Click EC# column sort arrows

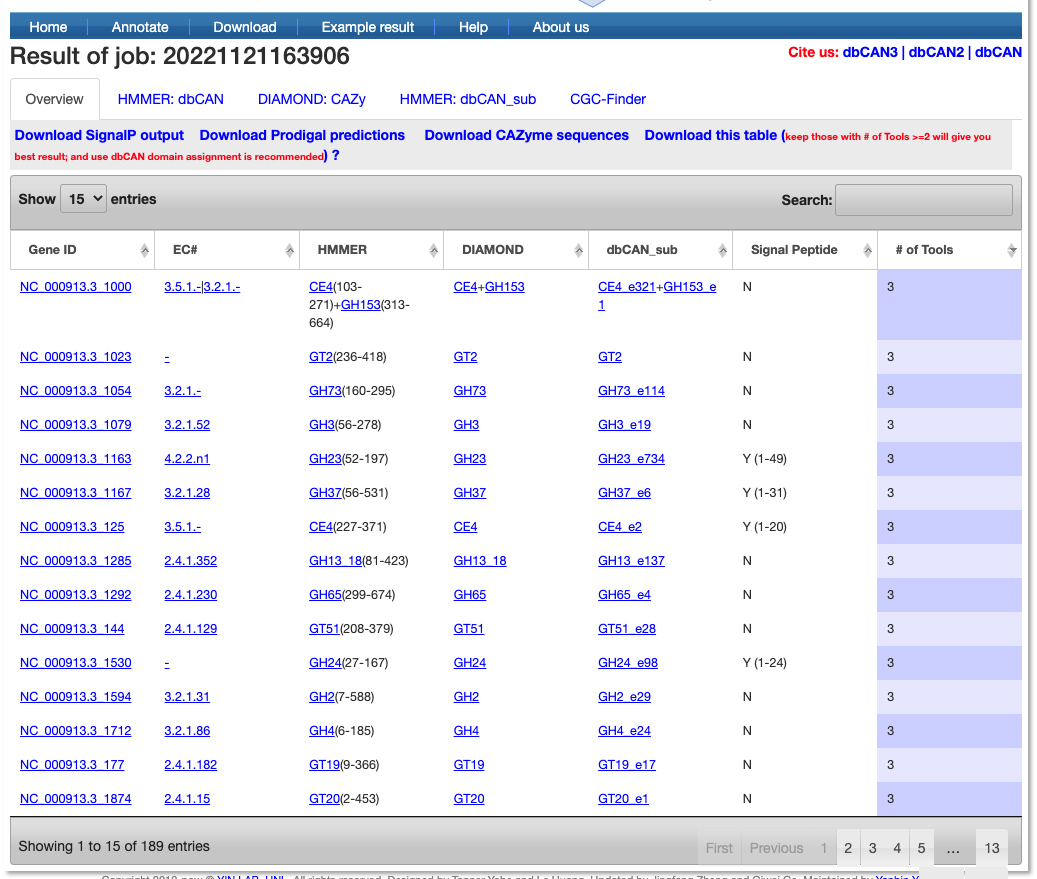(289, 250)
